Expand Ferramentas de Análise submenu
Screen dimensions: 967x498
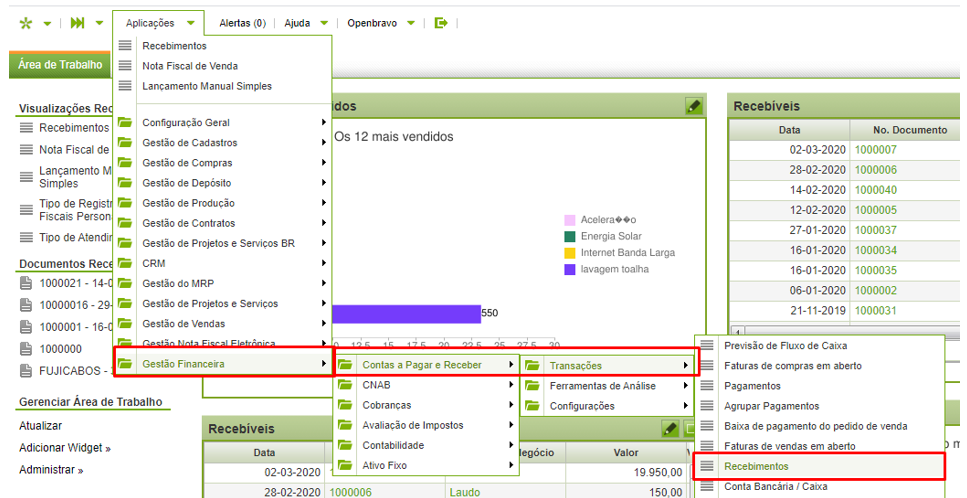click(602, 386)
